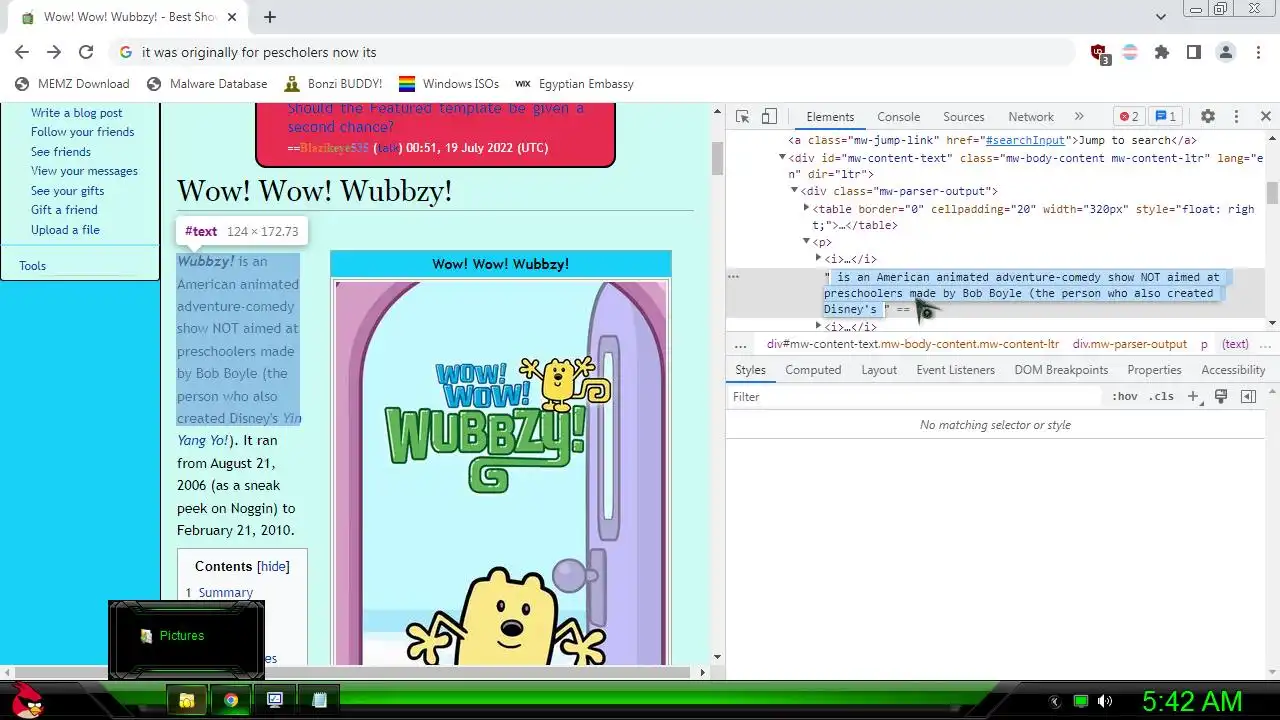The height and width of the screenshot is (720, 1280).
Task: Collapse the p element node
Action: [806, 241]
